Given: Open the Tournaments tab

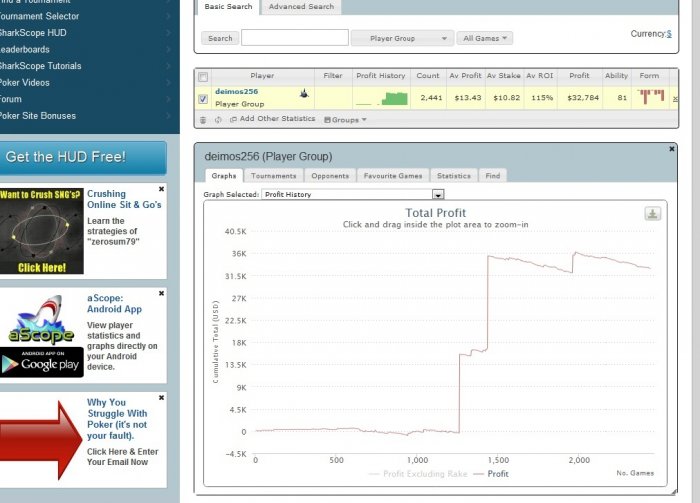Looking at the screenshot, I should pos(273,176).
